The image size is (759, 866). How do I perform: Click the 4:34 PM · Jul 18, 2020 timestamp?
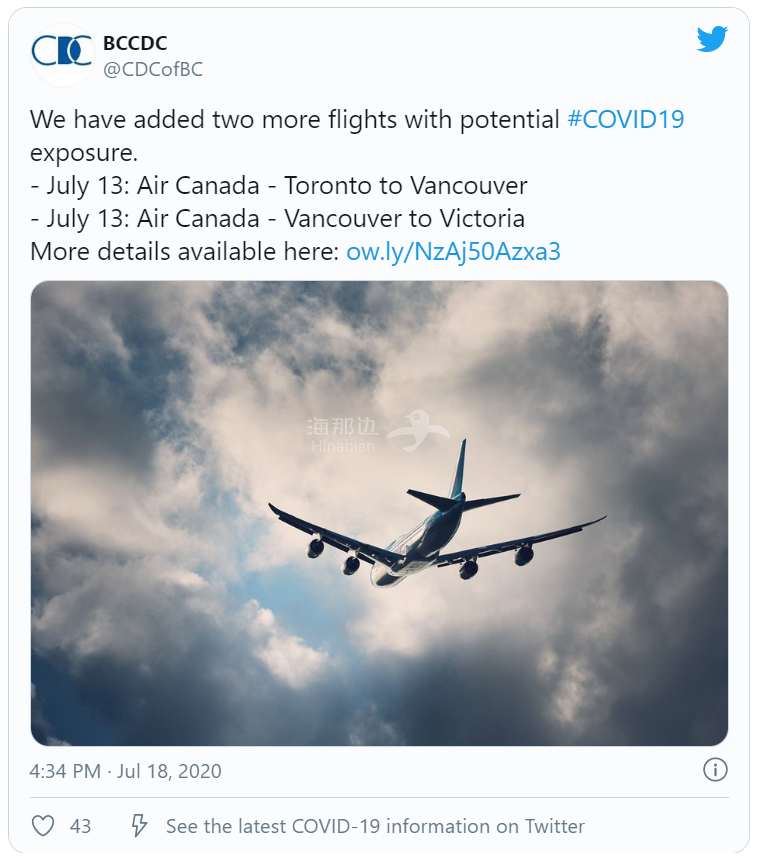tap(125, 771)
